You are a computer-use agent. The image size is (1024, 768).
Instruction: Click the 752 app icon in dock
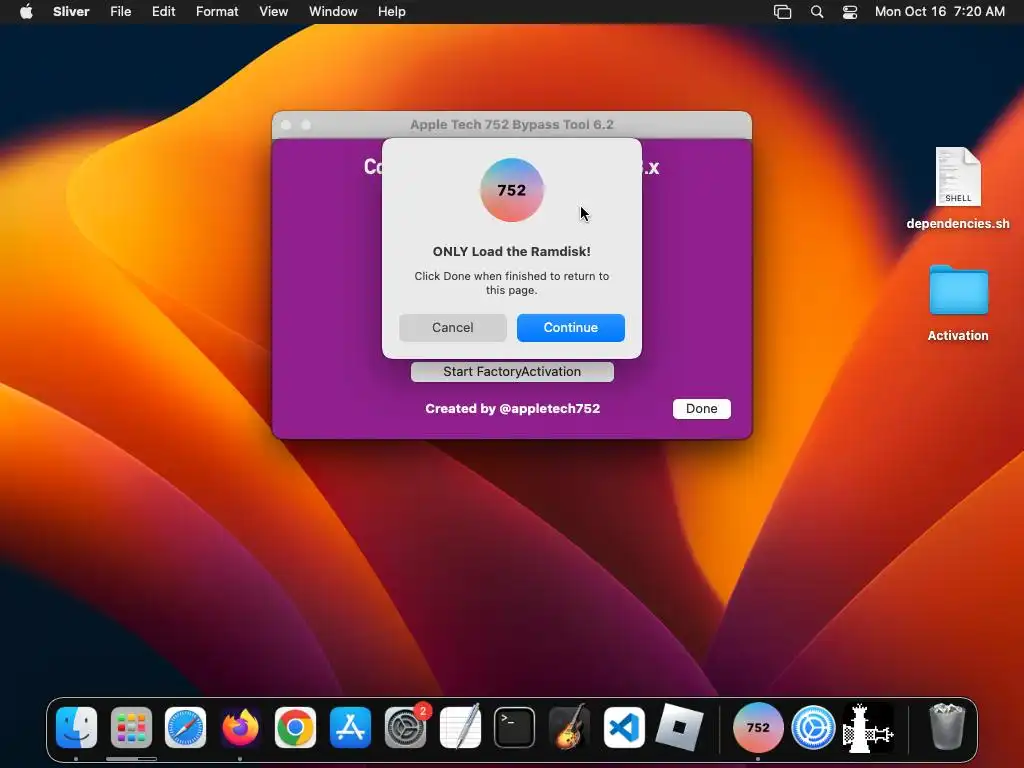tap(758, 728)
